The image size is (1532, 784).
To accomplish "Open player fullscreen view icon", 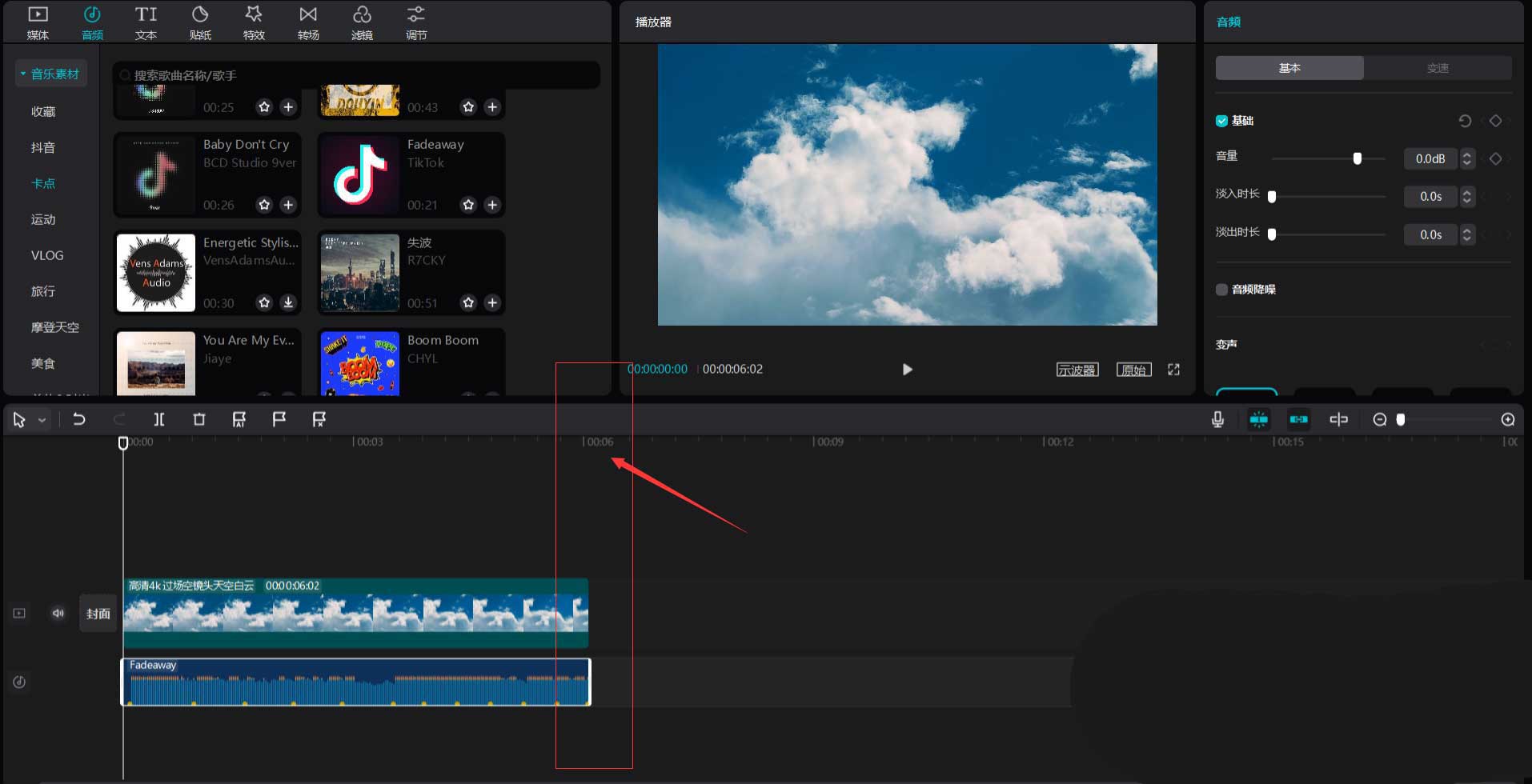I will pyautogui.click(x=1173, y=370).
